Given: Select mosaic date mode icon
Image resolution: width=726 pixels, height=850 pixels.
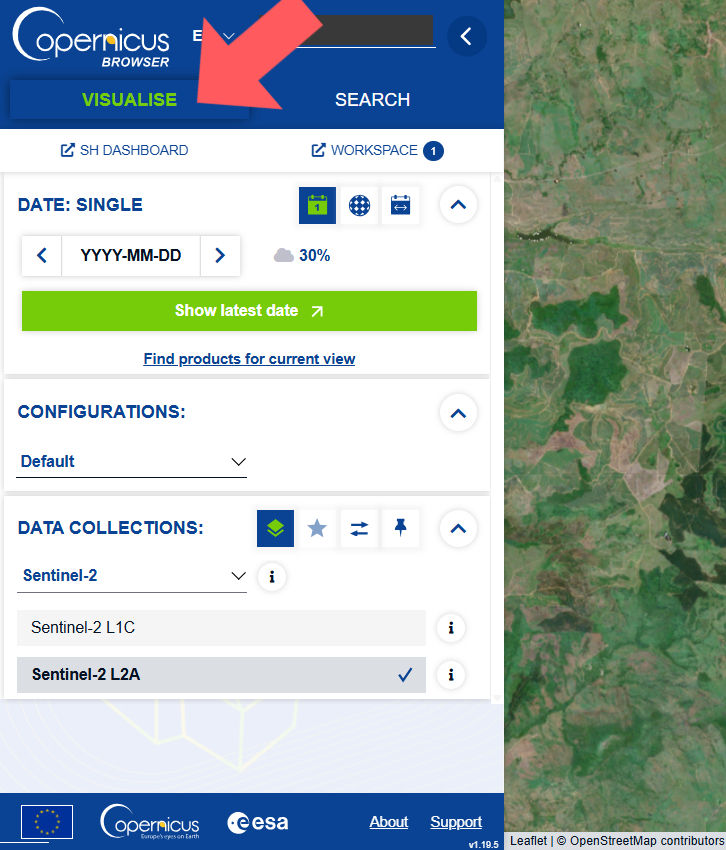Looking at the screenshot, I should (359, 205).
